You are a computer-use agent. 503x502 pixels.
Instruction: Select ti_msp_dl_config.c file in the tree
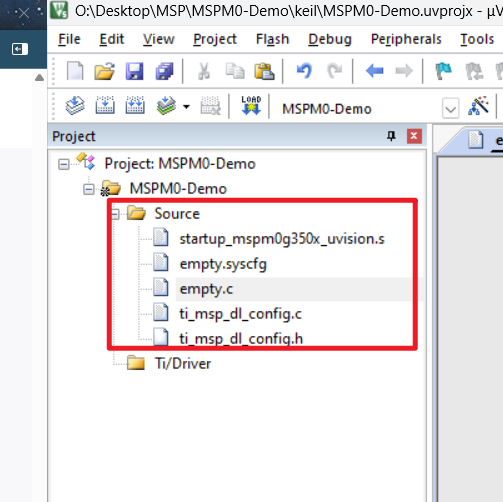pyautogui.click(x=241, y=314)
